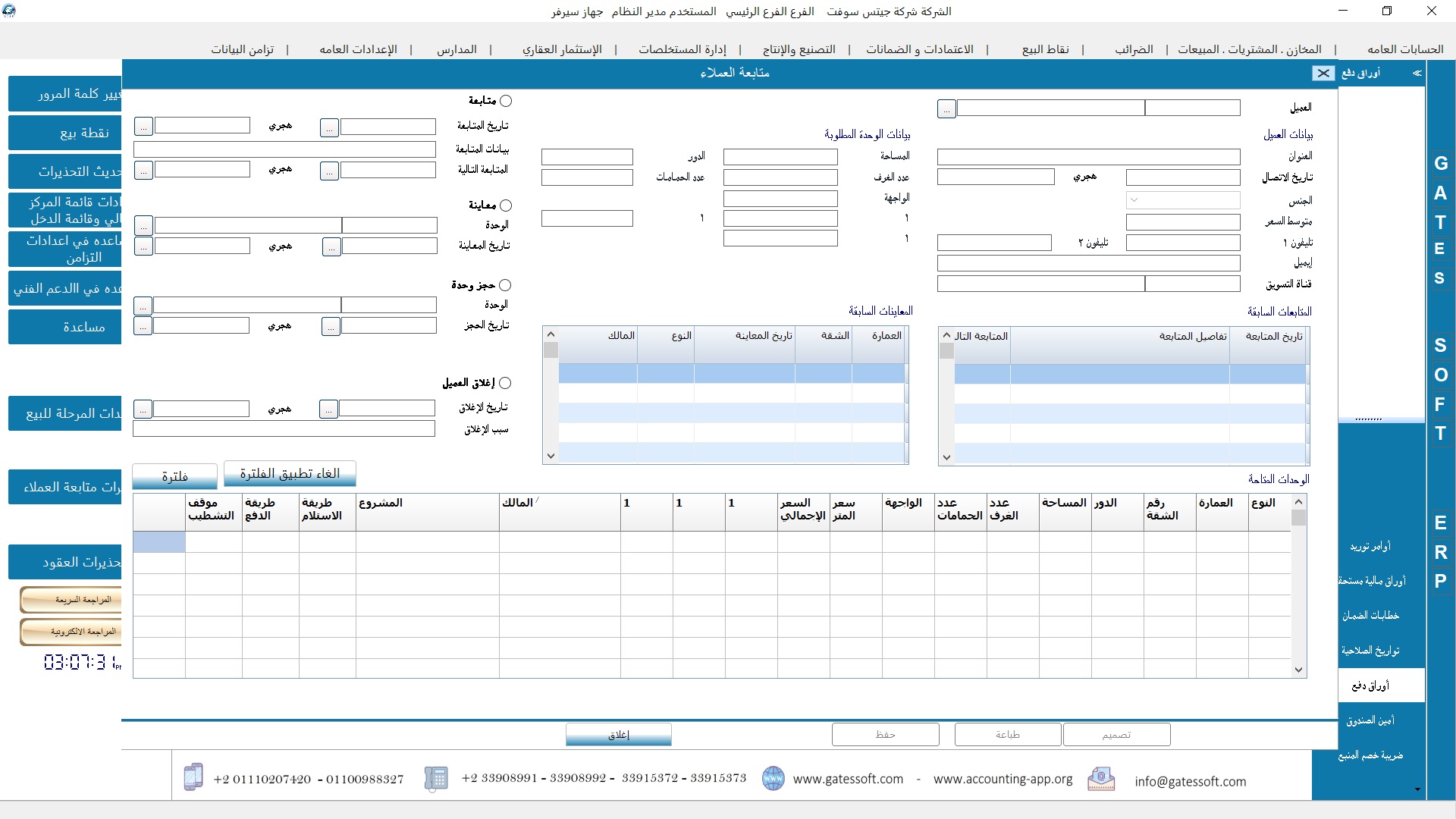Image resolution: width=1456 pixels, height=819 pixels.
Task: Click the إغلاق button
Action: tap(619, 734)
